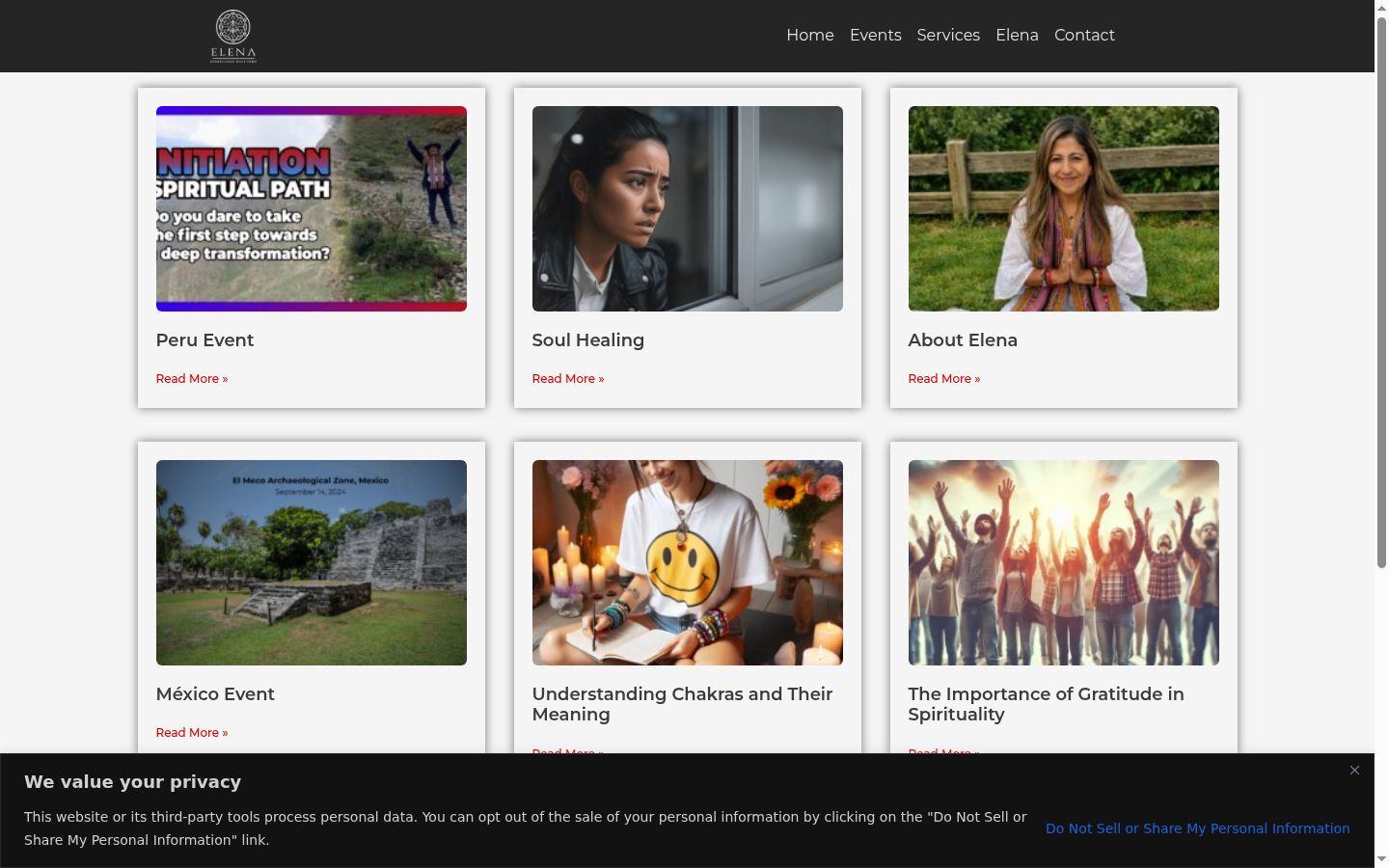The height and width of the screenshot is (868, 1389).
Task: Open The Importance of Gratitude in Spirituality
Action: pyautogui.click(x=1046, y=704)
